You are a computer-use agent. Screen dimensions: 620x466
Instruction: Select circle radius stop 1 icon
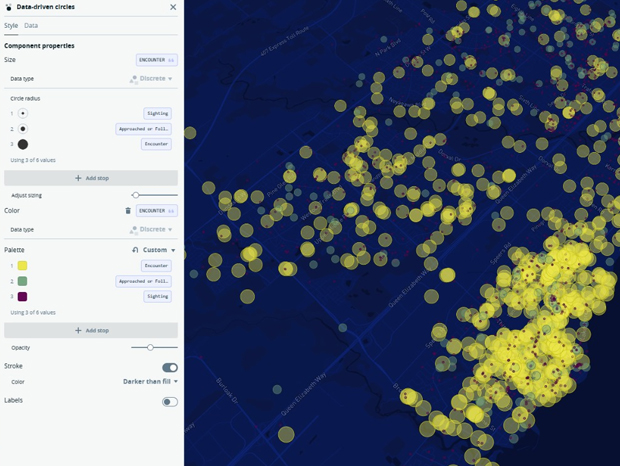coord(23,113)
